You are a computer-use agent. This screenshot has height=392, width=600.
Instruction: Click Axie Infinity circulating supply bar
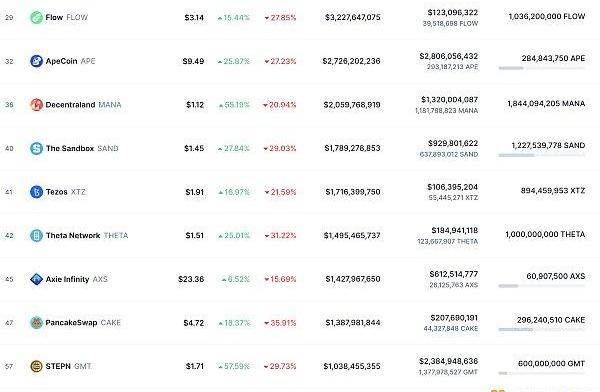coord(541,286)
